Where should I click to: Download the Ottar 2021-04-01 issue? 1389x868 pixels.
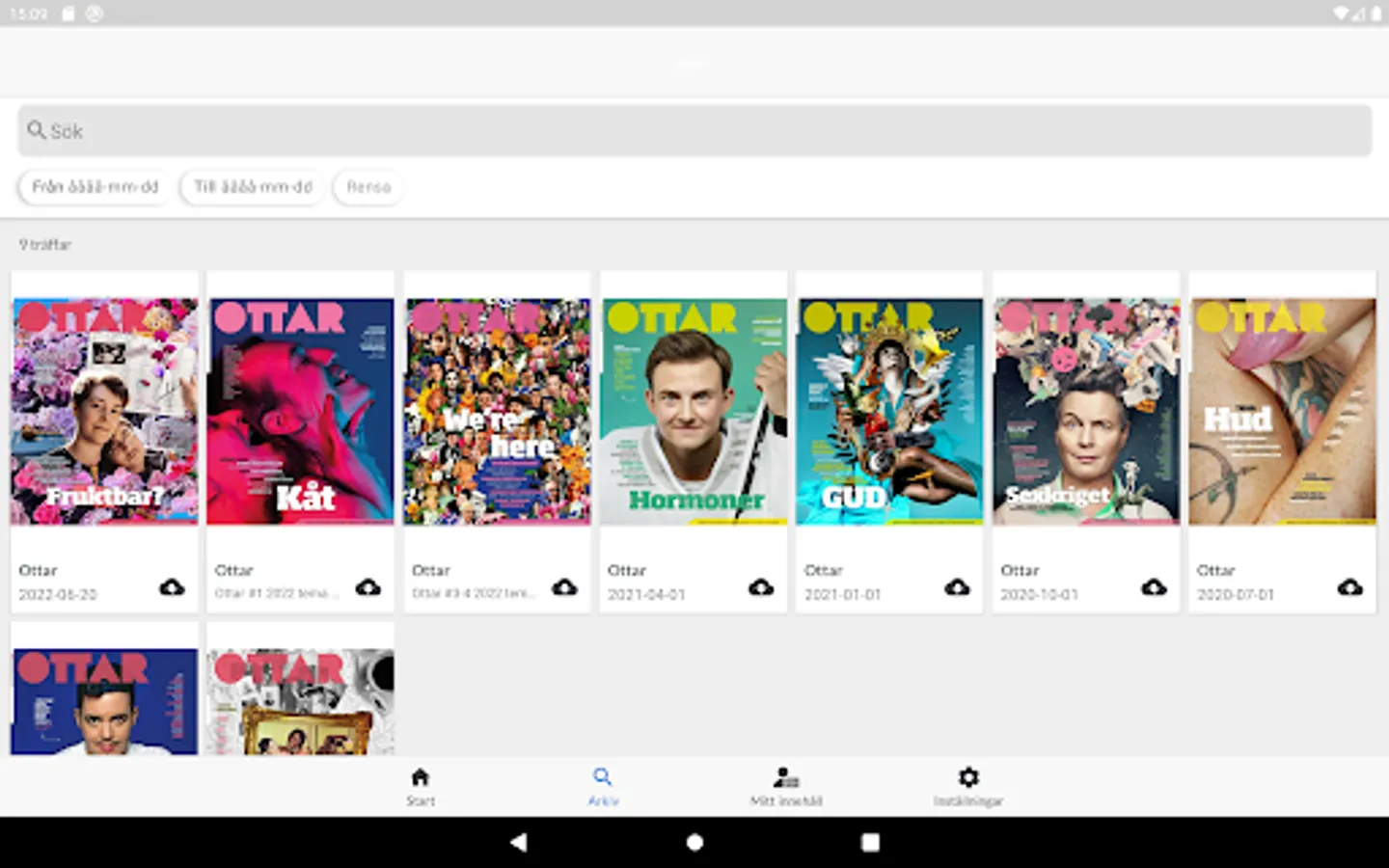pos(761,586)
